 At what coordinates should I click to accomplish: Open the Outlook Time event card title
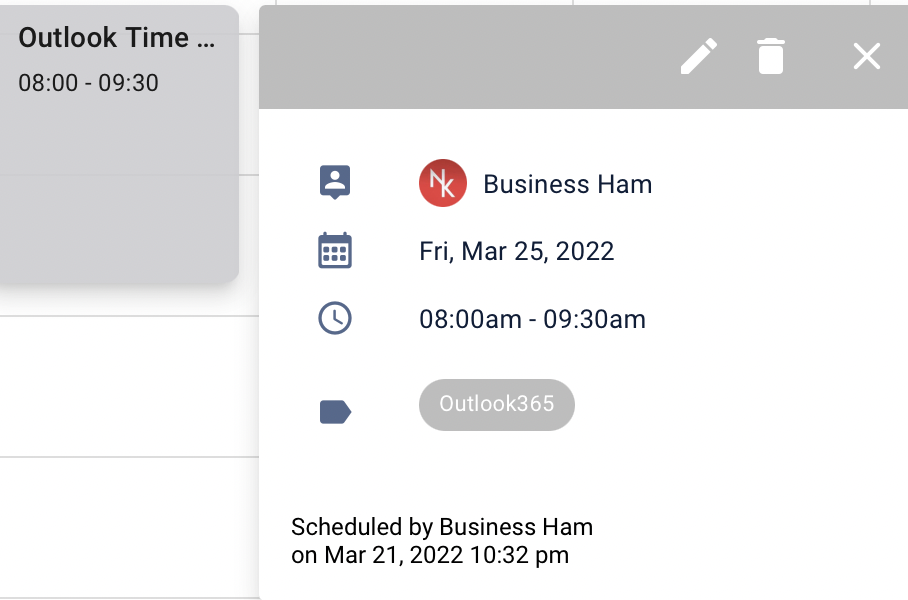coord(116,38)
